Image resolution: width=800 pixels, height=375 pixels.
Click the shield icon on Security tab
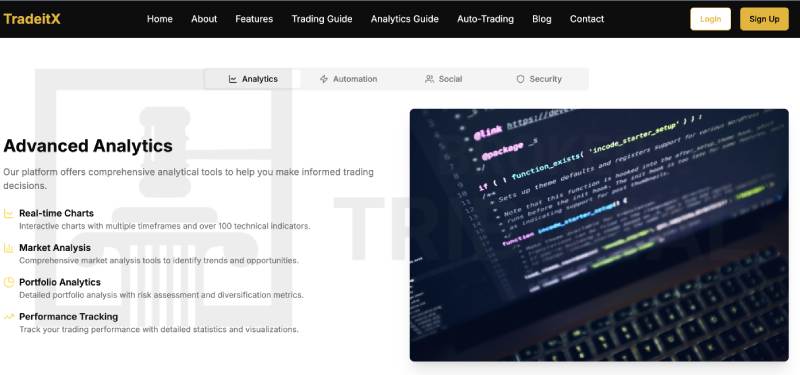[520, 79]
